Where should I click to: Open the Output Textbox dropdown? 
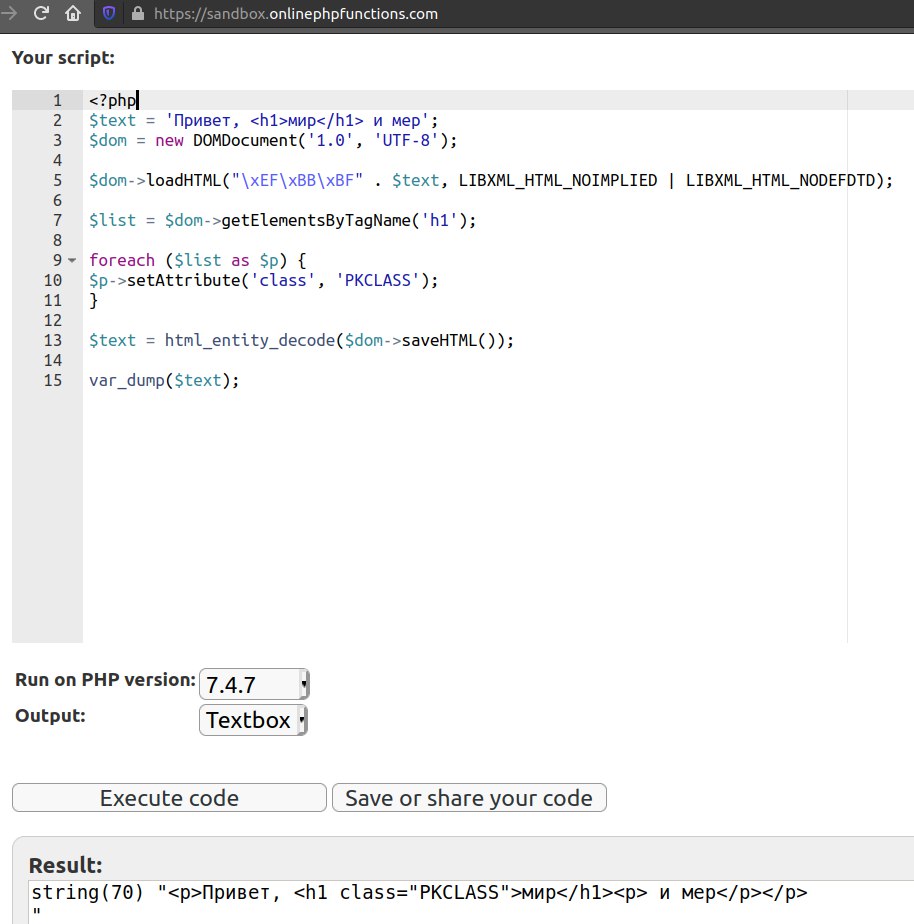(253, 720)
